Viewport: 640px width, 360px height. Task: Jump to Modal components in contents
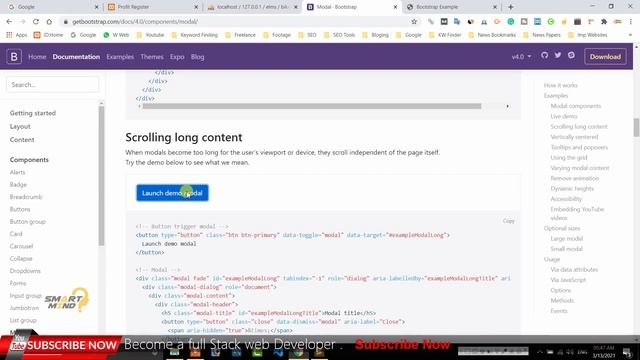tap(576, 106)
